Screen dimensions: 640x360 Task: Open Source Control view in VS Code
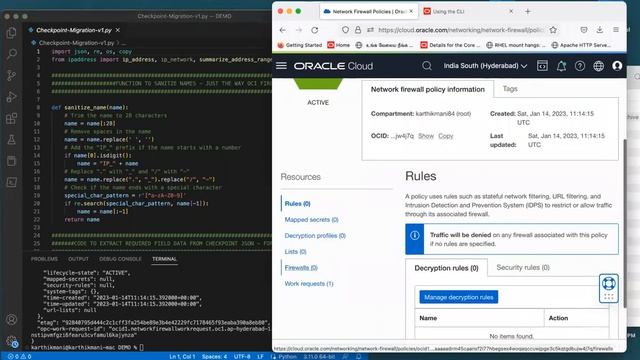(x=11, y=75)
